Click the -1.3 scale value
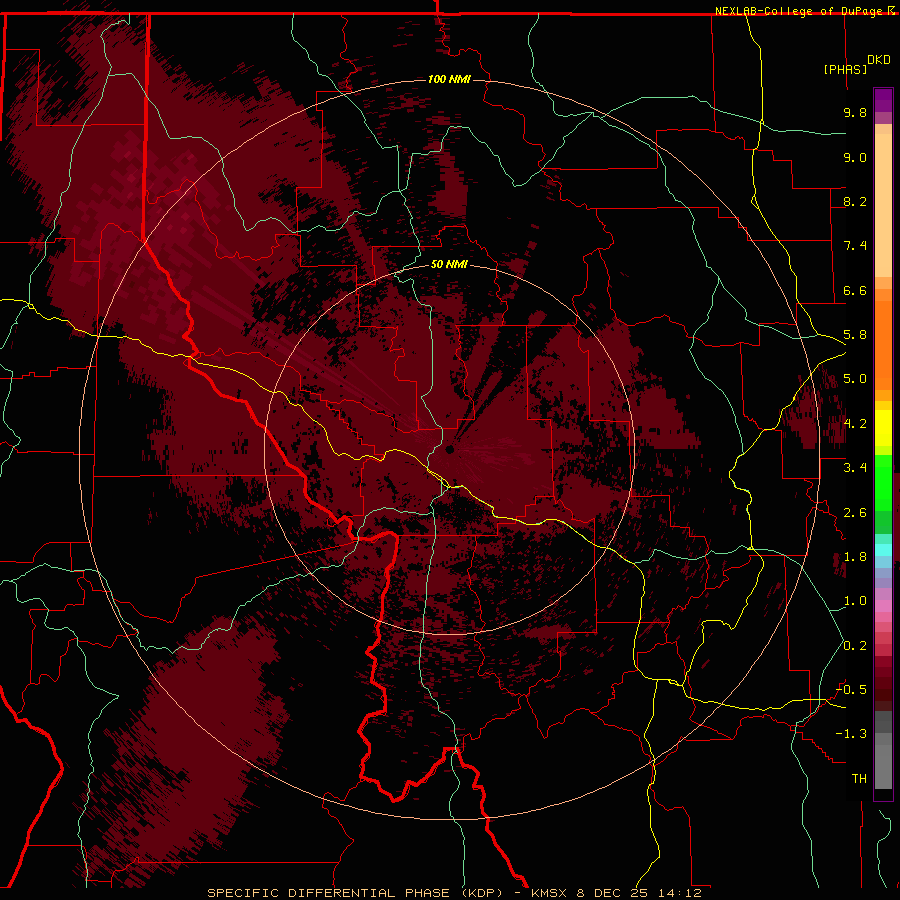The image size is (900, 900). pos(851,734)
